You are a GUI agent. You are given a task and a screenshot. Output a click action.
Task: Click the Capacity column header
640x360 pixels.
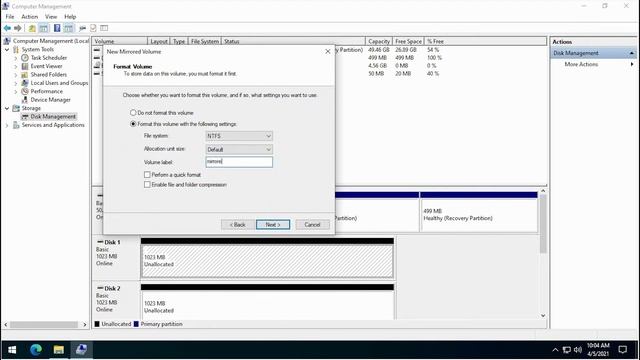point(379,41)
